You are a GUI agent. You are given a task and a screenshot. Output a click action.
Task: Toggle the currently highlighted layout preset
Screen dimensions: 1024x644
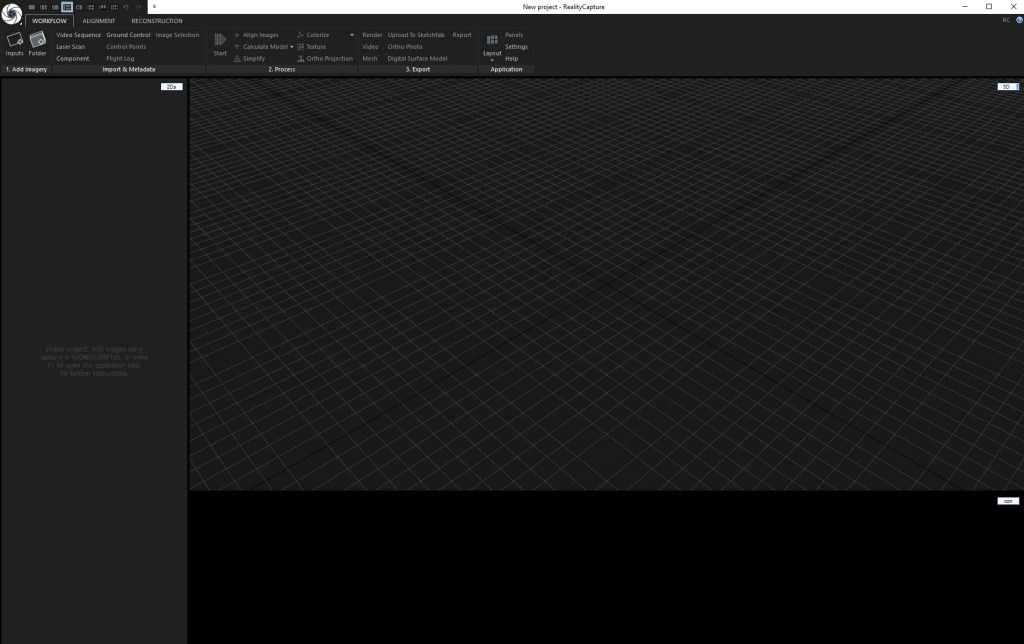(x=67, y=7)
